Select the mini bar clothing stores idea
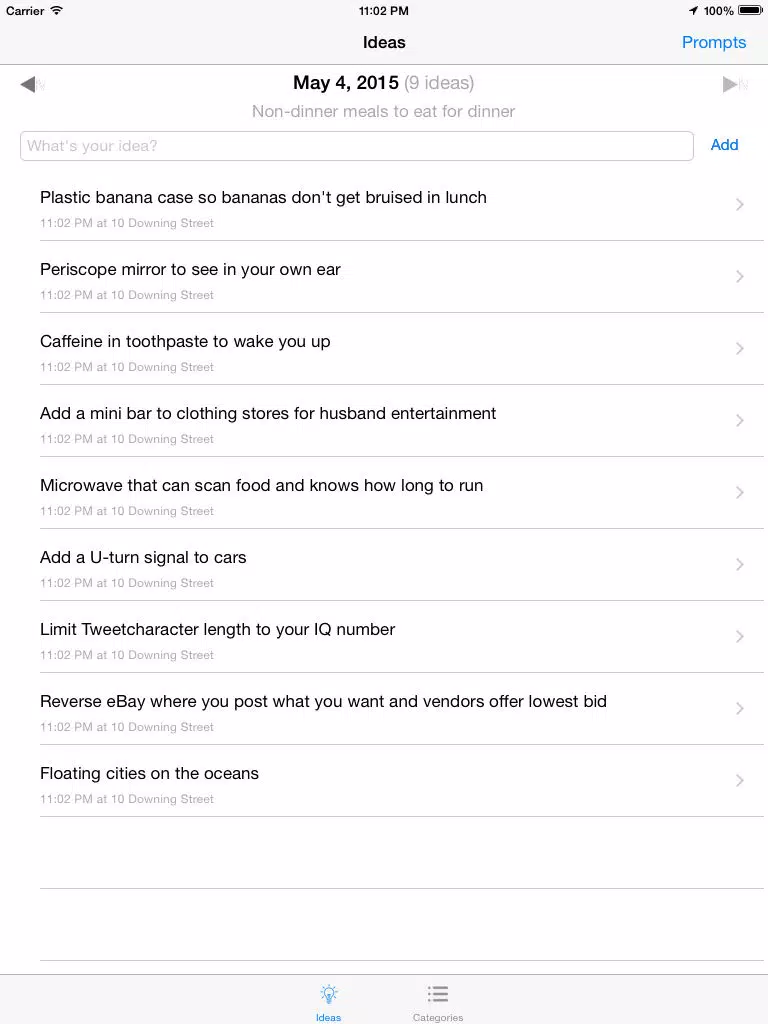This screenshot has width=768, height=1024. click(x=402, y=421)
